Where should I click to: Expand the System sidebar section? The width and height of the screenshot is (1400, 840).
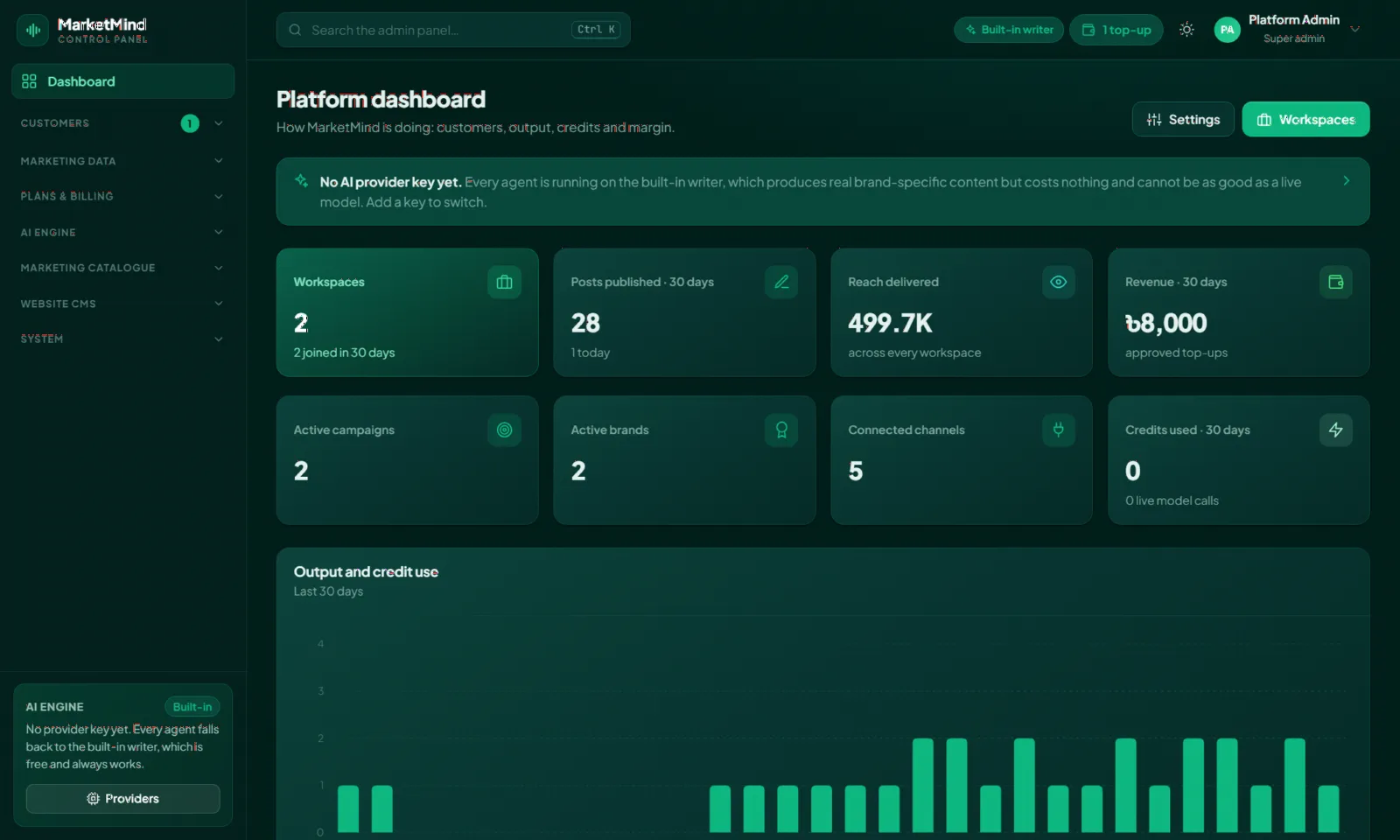122,339
